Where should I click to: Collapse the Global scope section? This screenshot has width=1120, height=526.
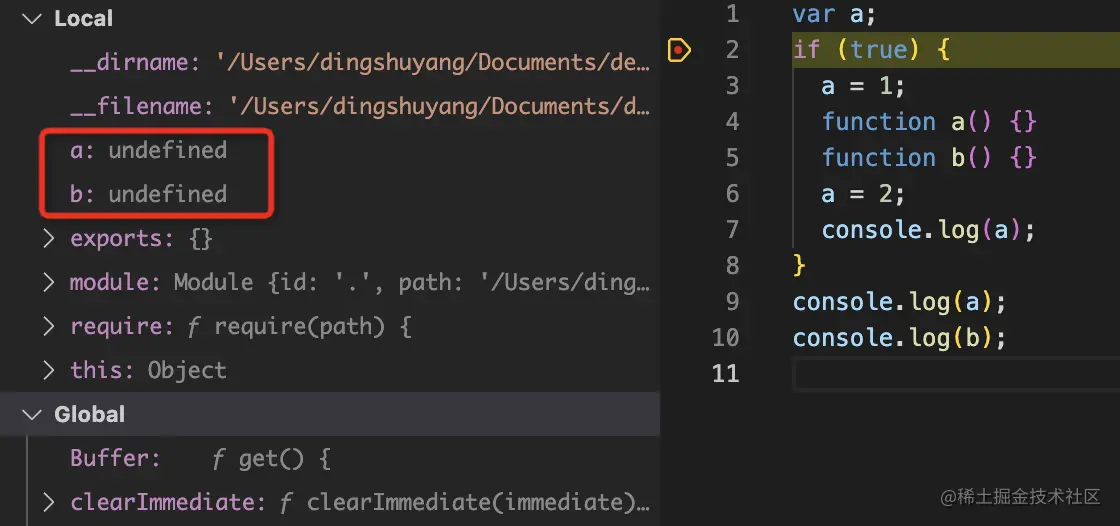(33, 414)
